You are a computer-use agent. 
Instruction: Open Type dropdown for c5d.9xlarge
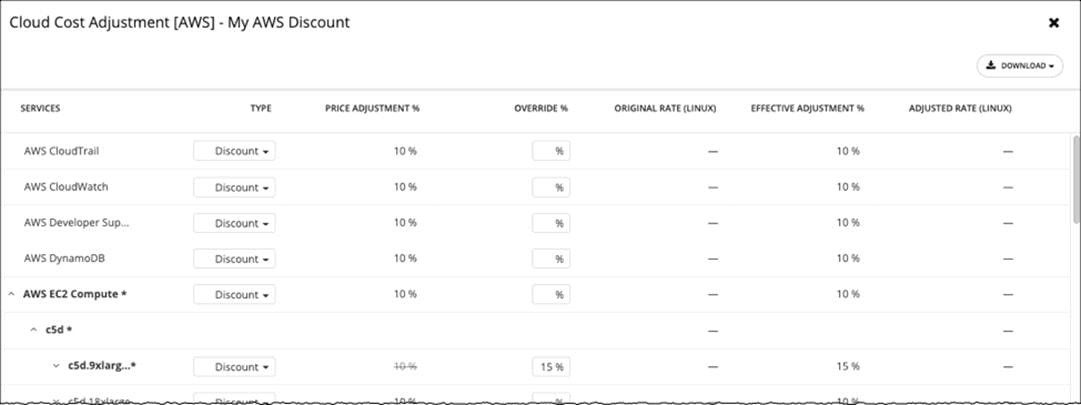(234, 366)
